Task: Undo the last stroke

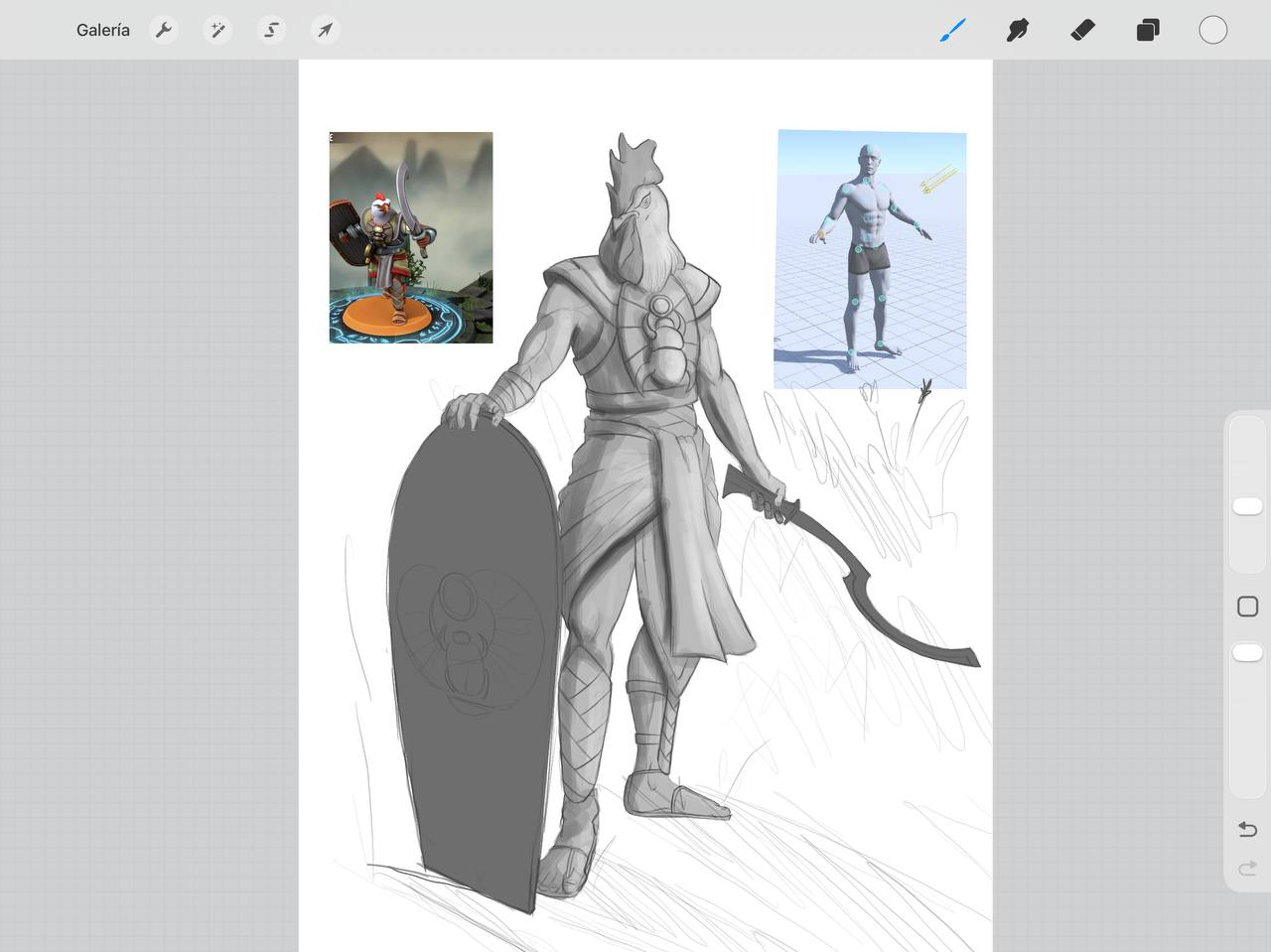Action: (1247, 829)
